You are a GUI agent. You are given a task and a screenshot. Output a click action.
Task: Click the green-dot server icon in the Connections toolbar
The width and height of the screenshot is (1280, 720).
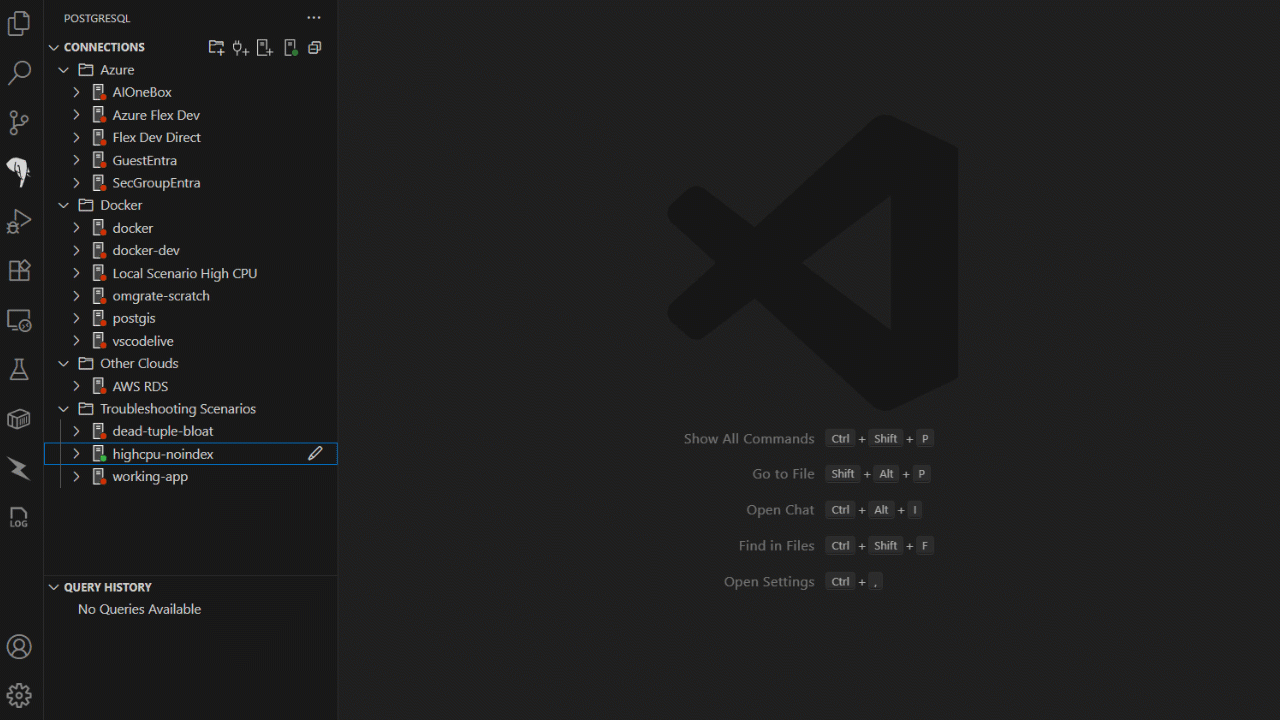[290, 47]
